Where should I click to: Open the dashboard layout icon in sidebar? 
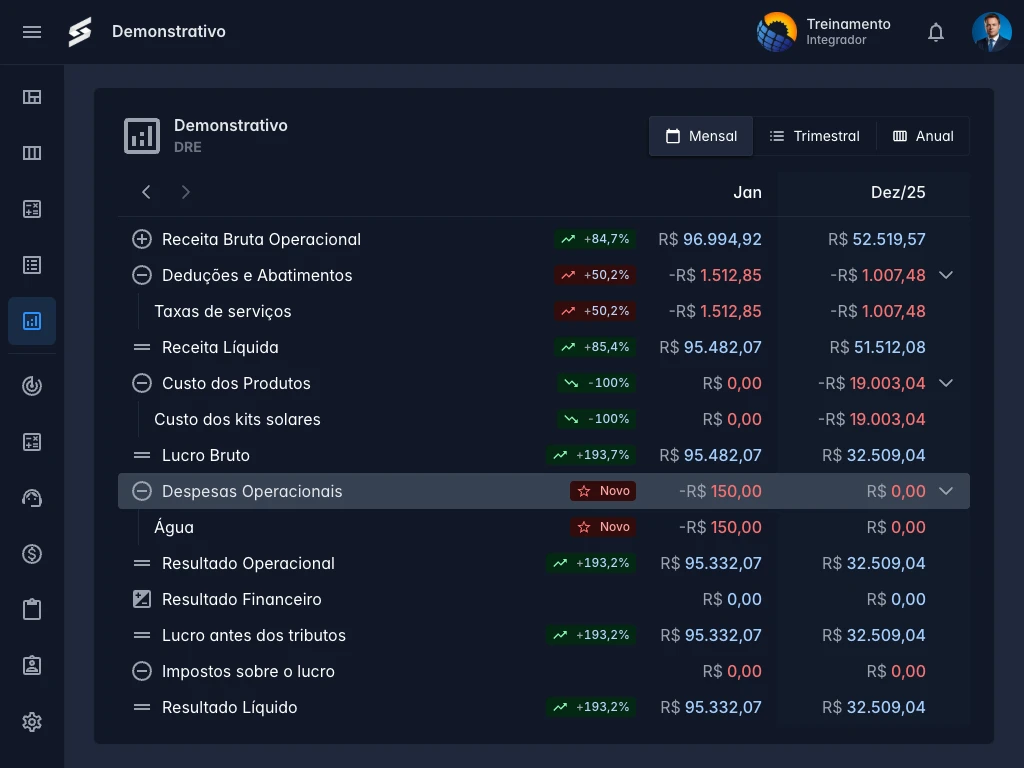(32, 97)
